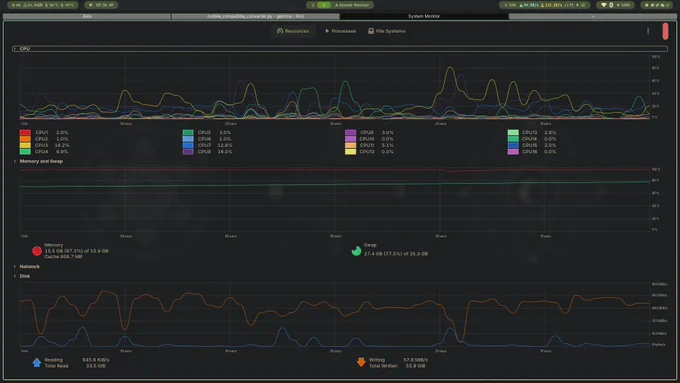Click the orange Writing arrow icon
Screen dimensions: 680x383
click(361, 362)
